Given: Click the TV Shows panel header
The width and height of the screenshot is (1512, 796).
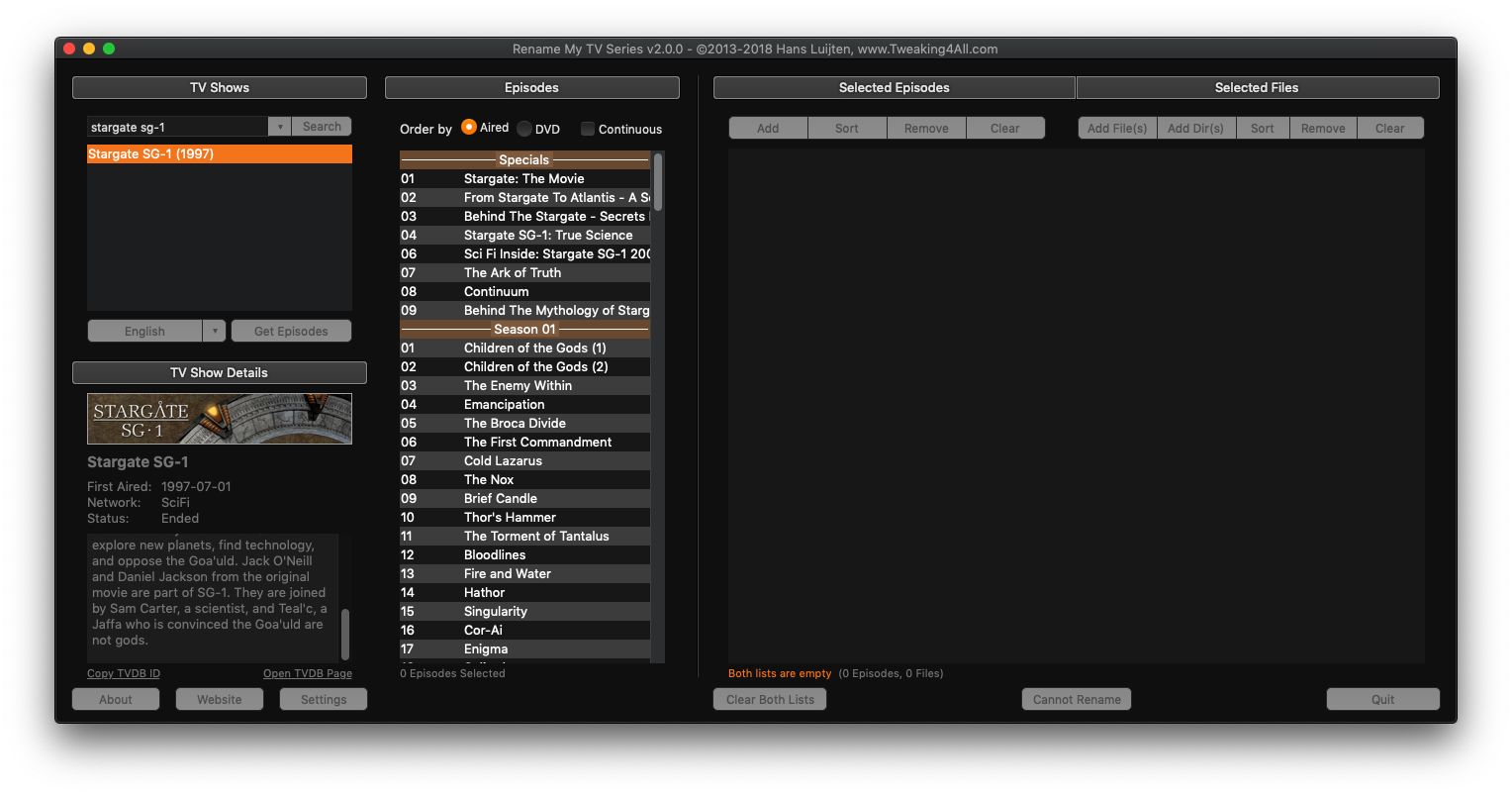Looking at the screenshot, I should [220, 87].
